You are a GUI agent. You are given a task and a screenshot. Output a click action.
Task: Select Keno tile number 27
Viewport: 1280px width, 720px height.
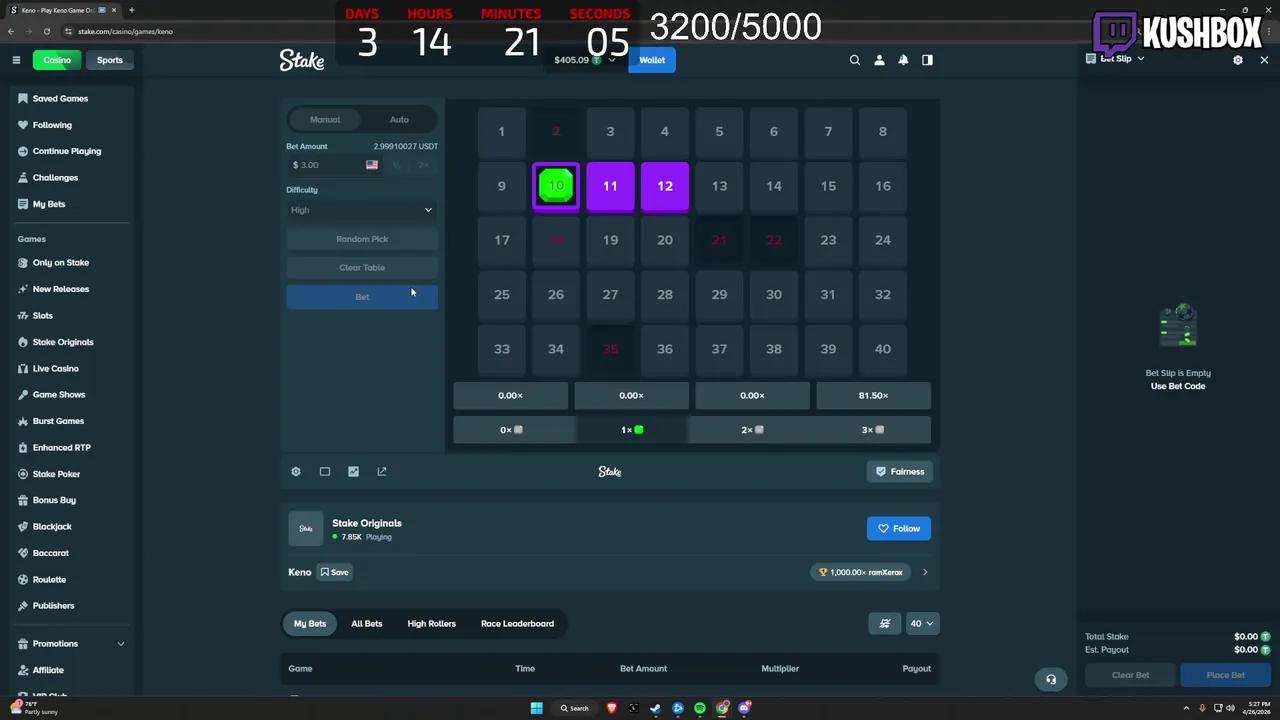pos(610,294)
